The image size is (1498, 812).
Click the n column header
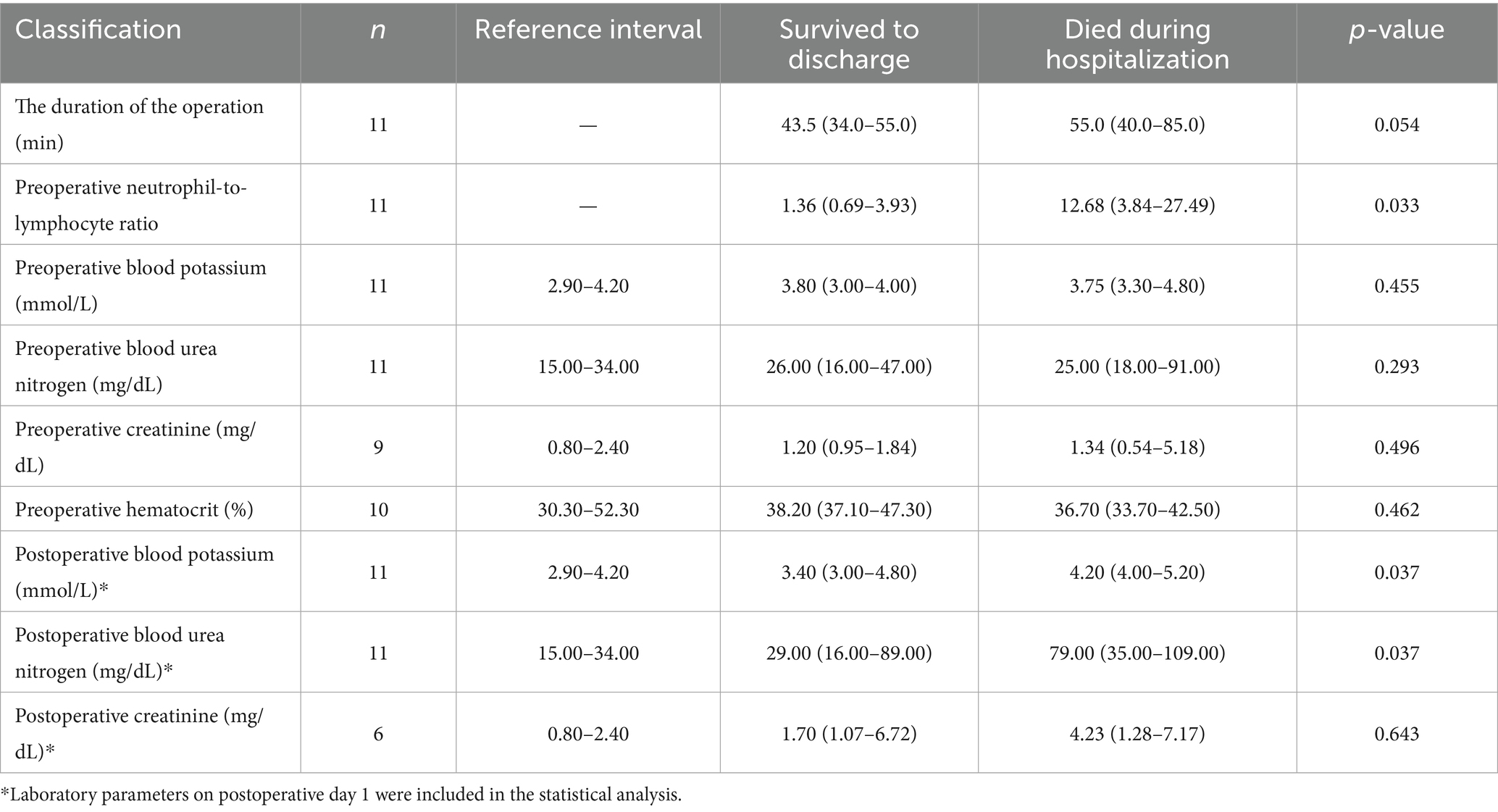[x=377, y=30]
